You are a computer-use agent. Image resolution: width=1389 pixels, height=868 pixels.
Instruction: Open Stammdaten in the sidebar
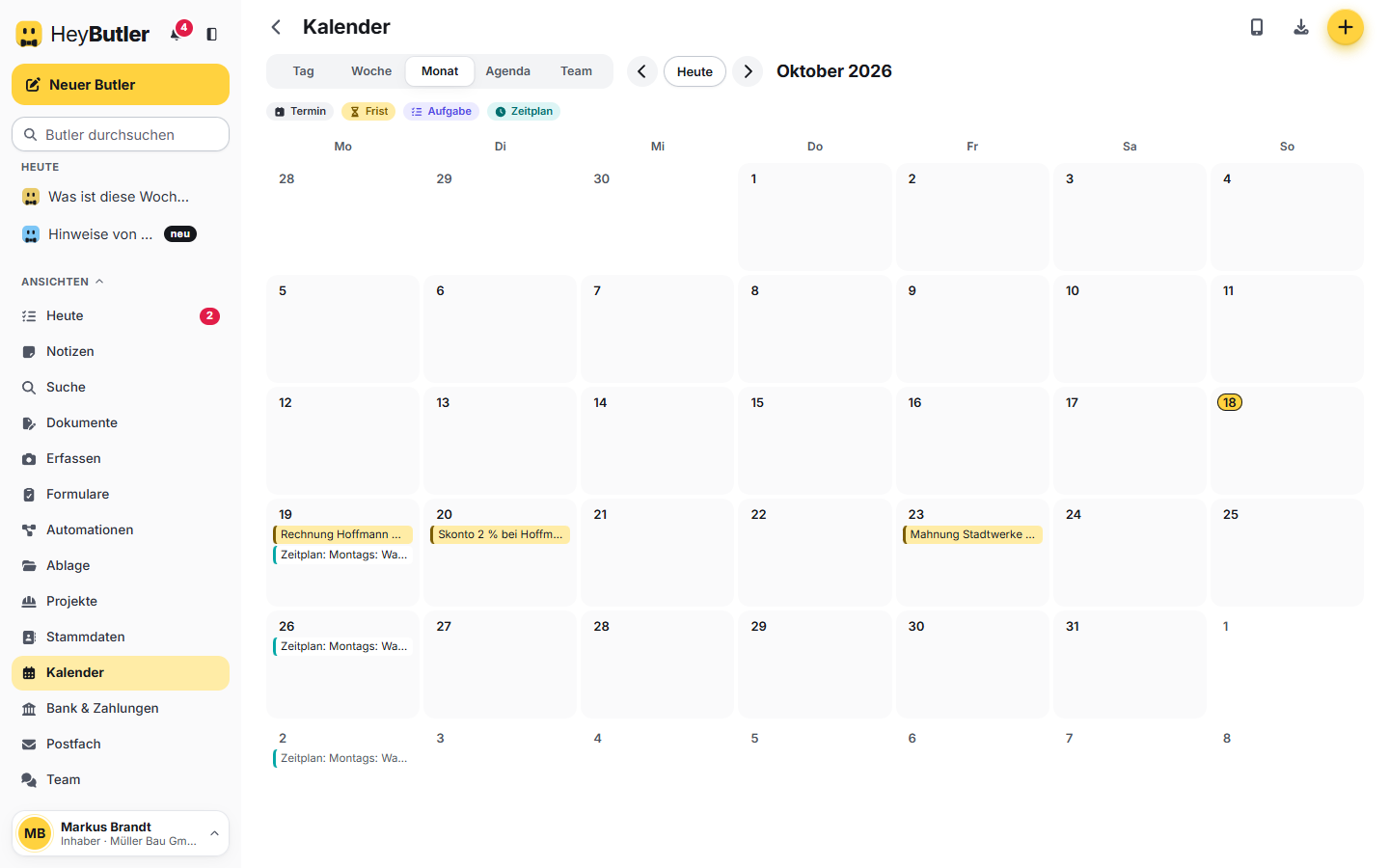pyautogui.click(x=121, y=637)
